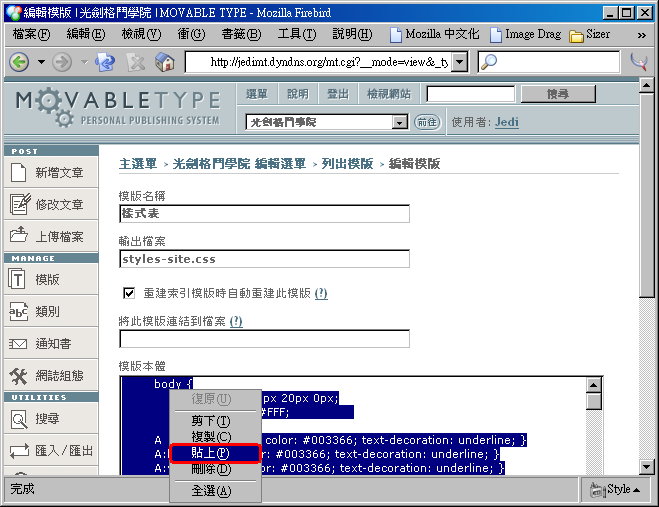This screenshot has height=507, width=659.
Task: Follow the 列出模版 breadcrumb link
Action: [x=347, y=164]
